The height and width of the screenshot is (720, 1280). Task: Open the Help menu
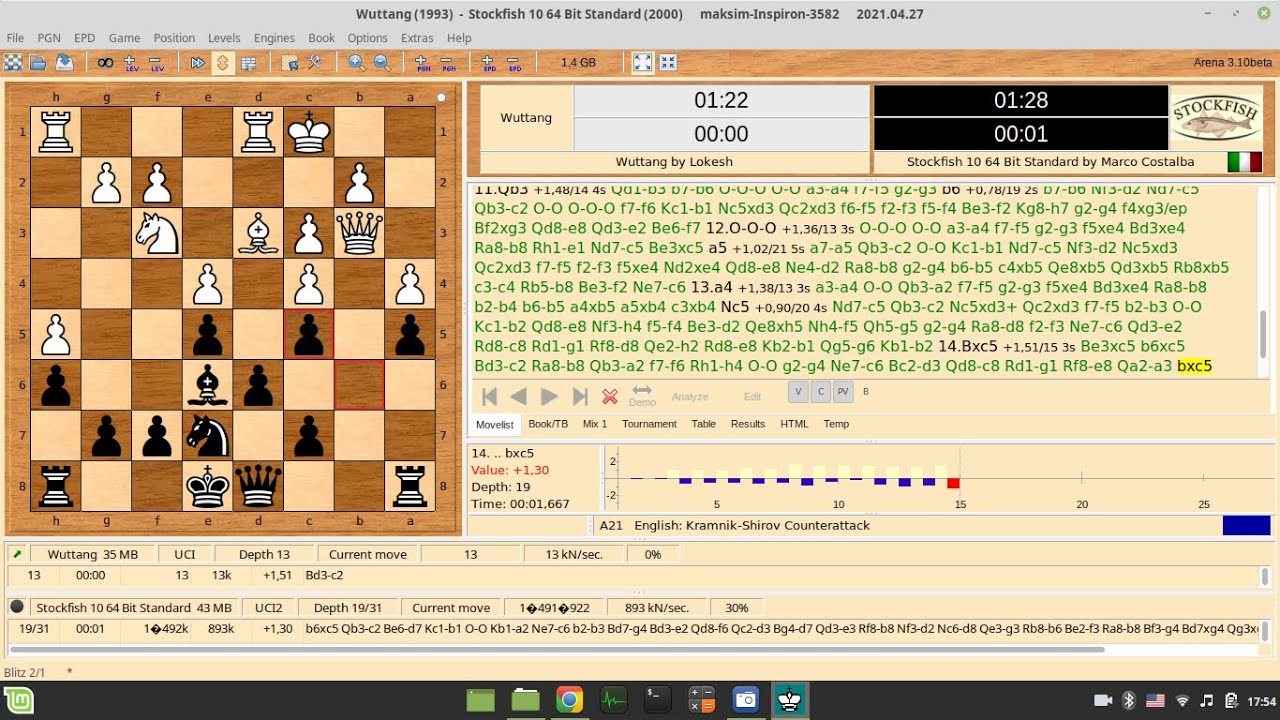point(459,38)
